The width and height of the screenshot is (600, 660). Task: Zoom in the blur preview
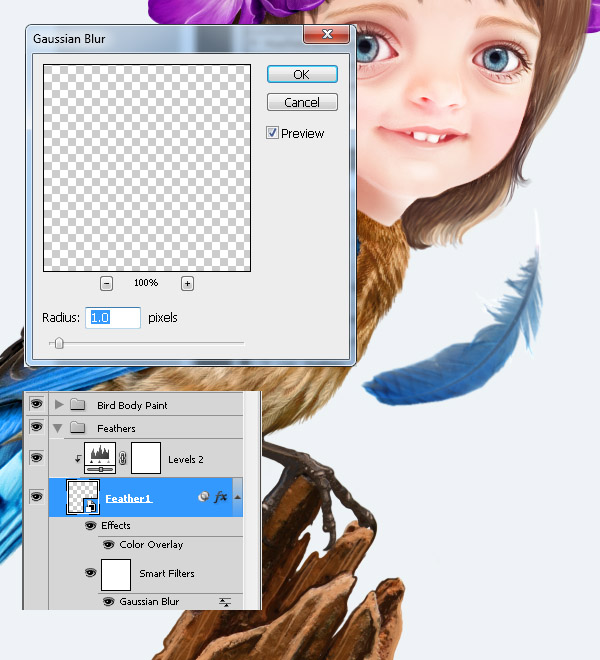(x=187, y=284)
